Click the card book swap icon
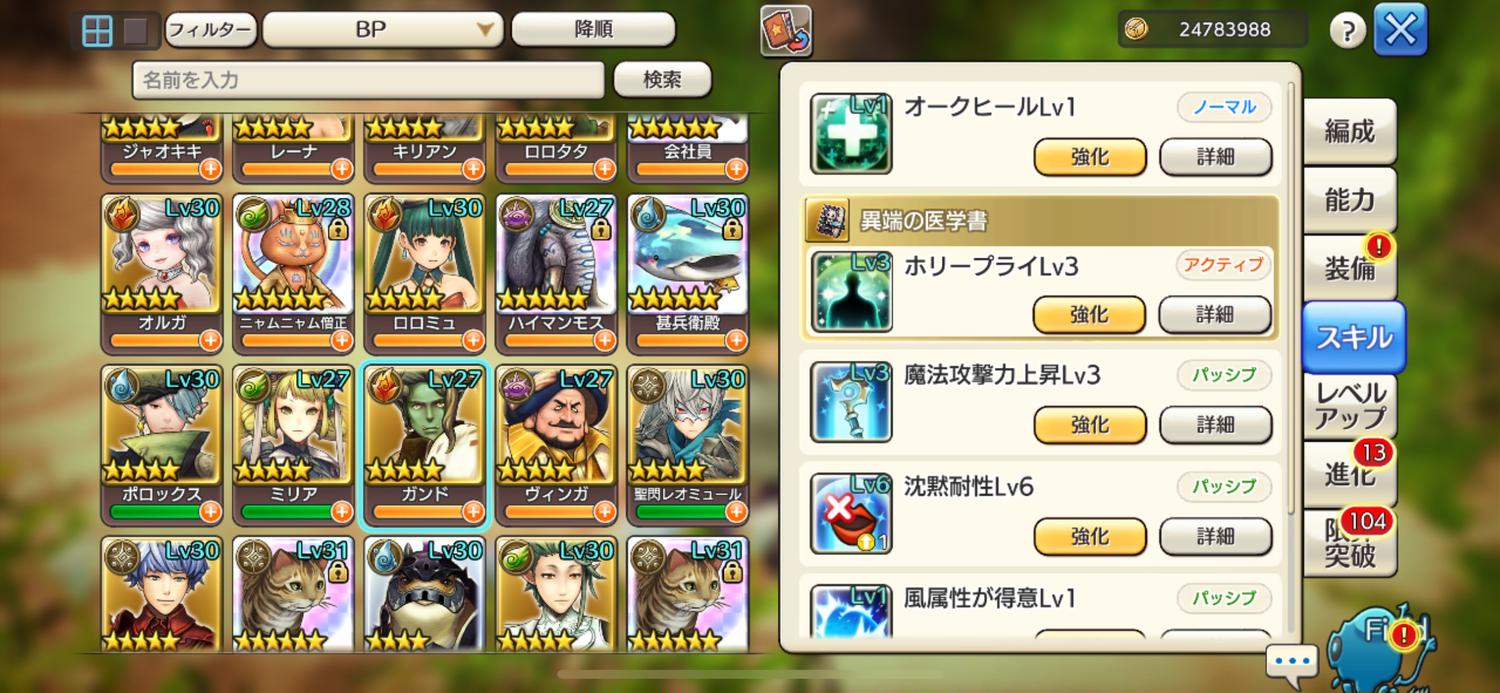This screenshot has width=1500, height=693. pyautogui.click(x=786, y=31)
